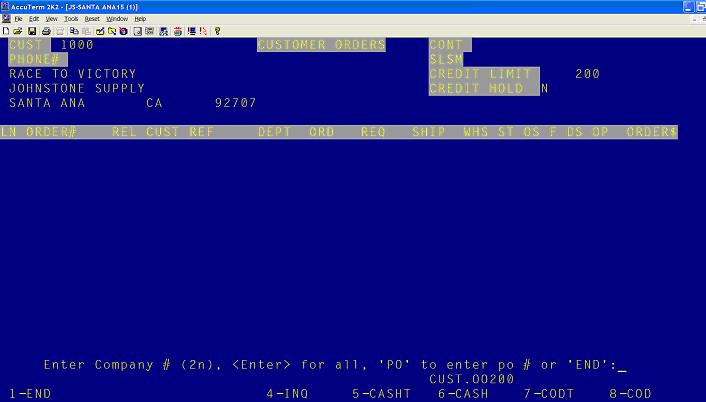The height and width of the screenshot is (402, 706).
Task: Click the 4-INQ function key label
Action: click(287, 393)
